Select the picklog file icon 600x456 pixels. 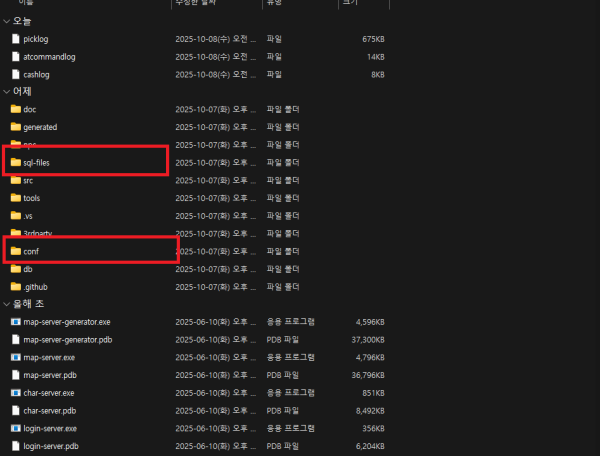tap(15, 39)
